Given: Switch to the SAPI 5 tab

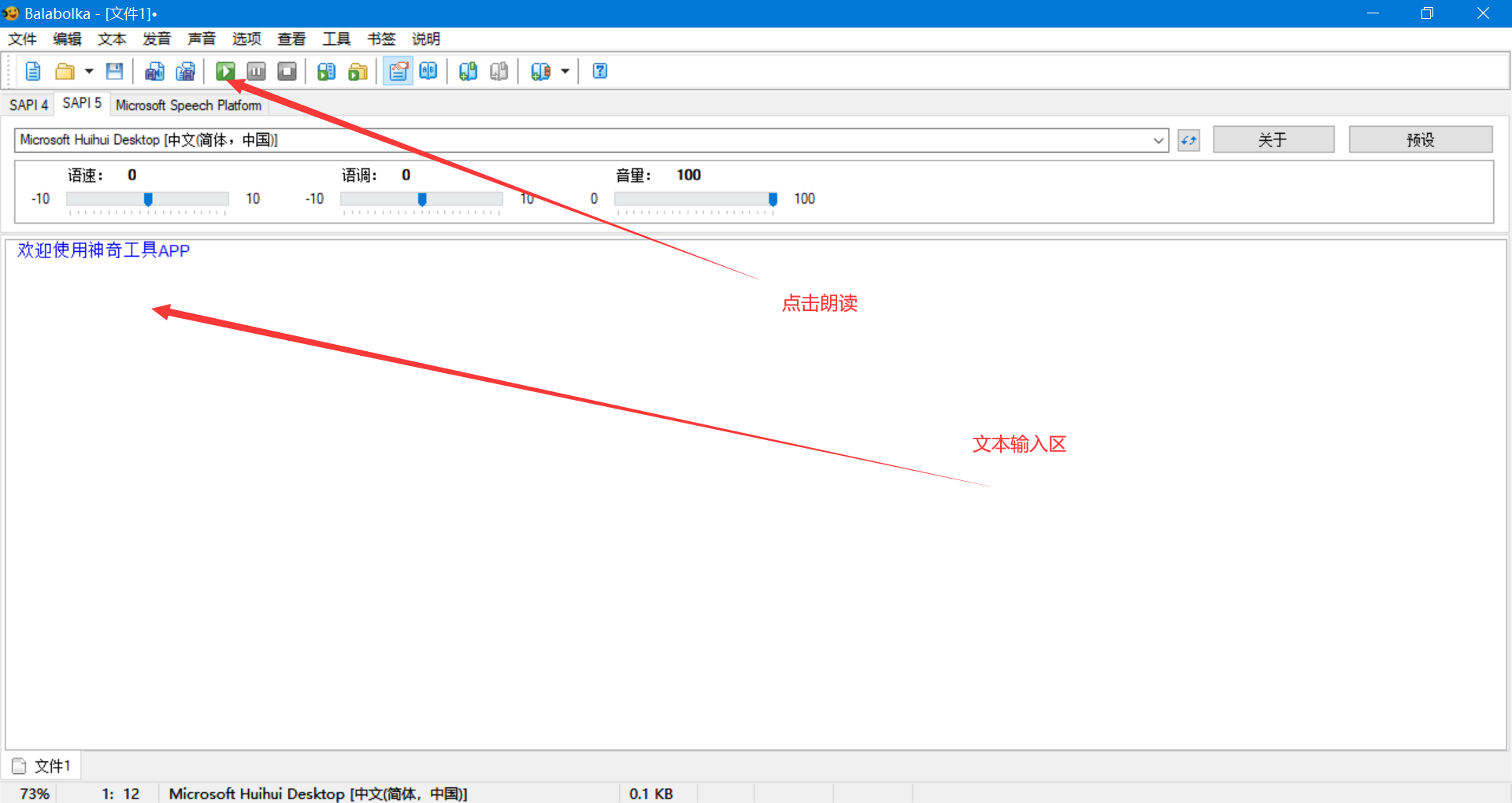Looking at the screenshot, I should coord(82,103).
